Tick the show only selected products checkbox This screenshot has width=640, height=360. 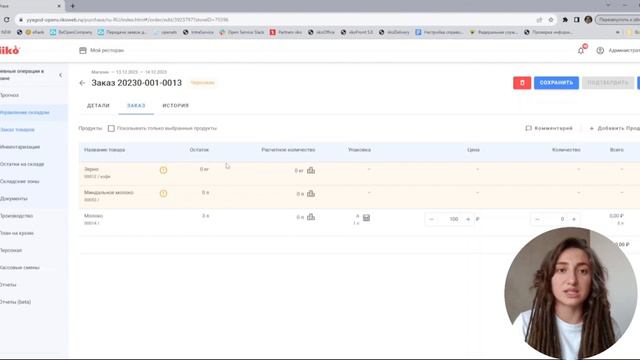pyautogui.click(x=111, y=129)
